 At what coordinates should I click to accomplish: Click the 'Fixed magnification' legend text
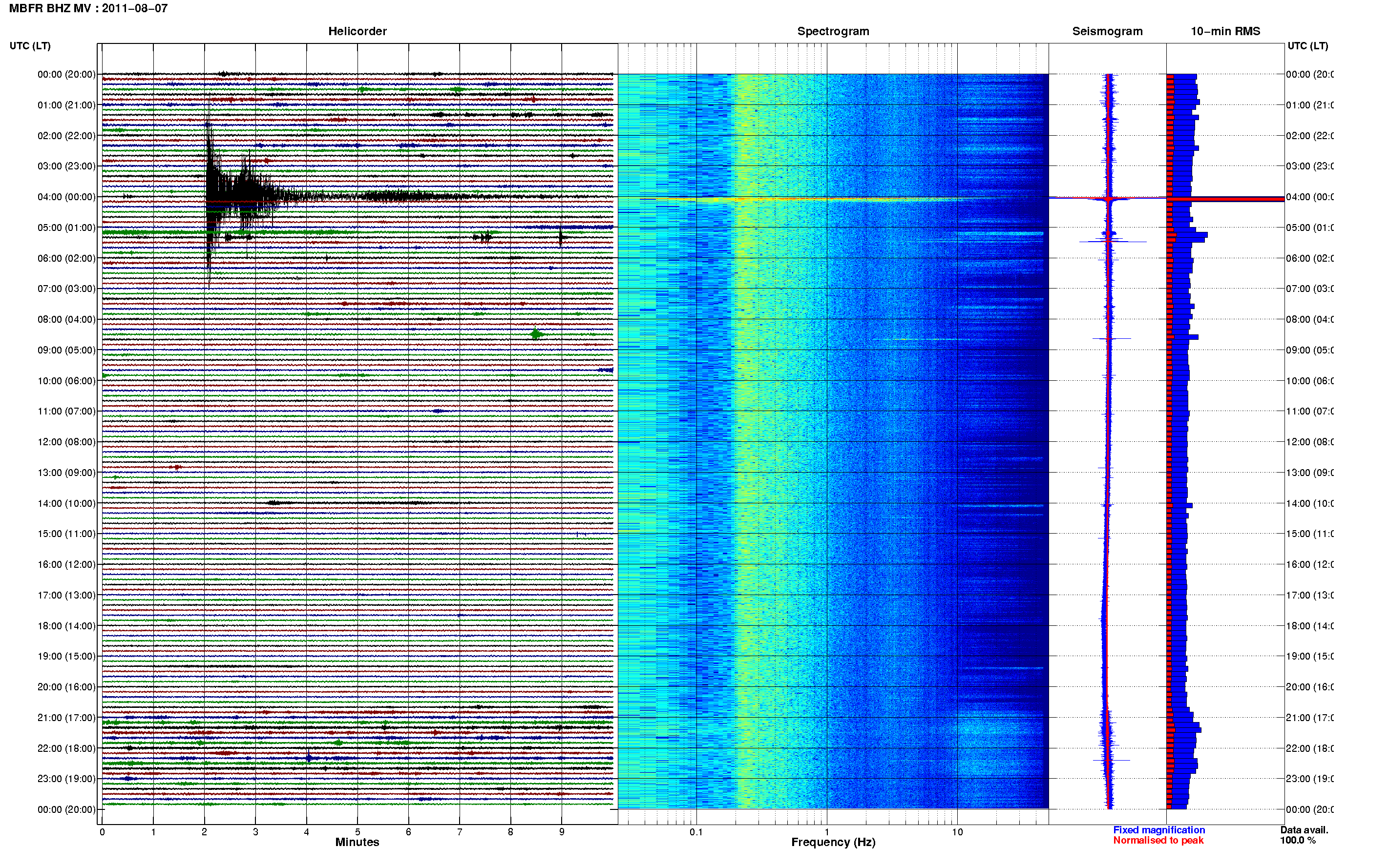1159,830
